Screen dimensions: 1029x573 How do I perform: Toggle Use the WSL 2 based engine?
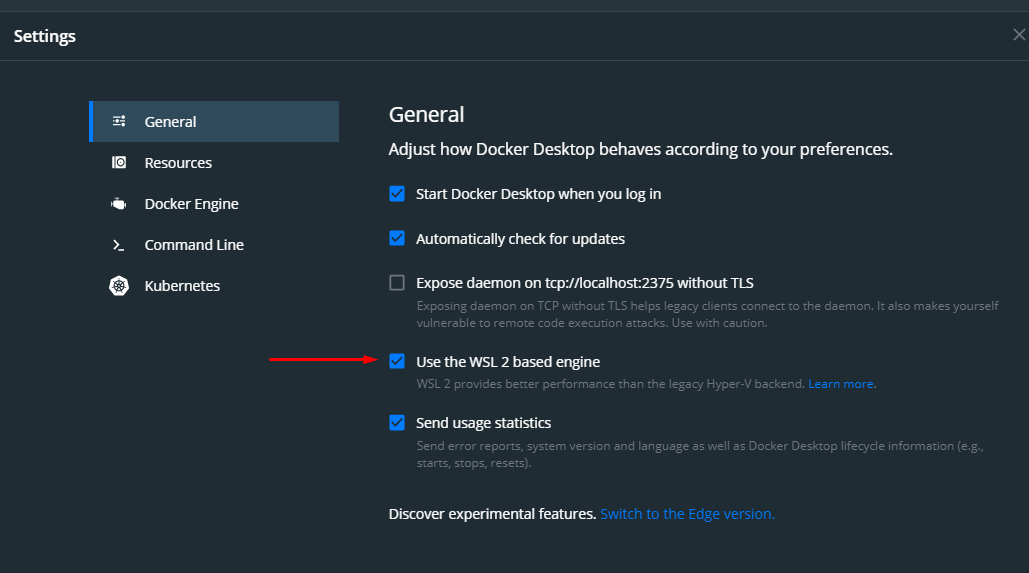[397, 361]
